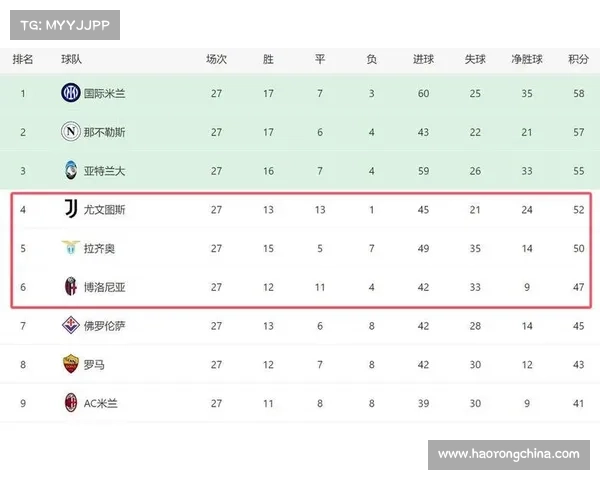Viewport: 600px width, 480px height.
Task: Click the 排名 header label
Action: pos(23,59)
